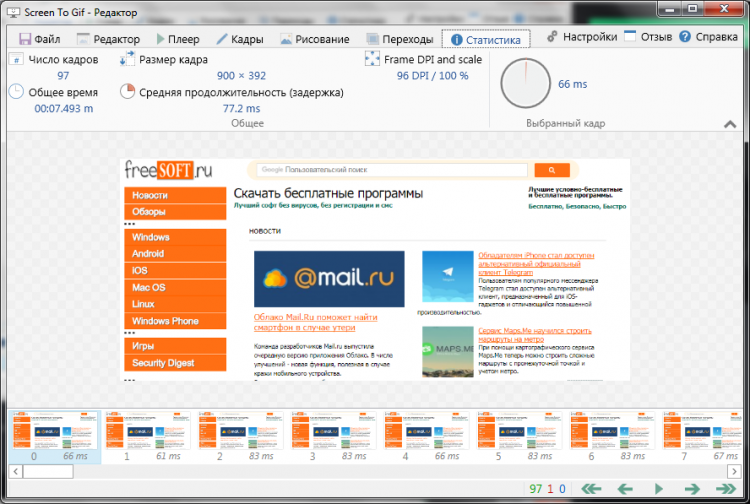Select frame 0 thumbnail
Image resolution: width=750 pixels, height=504 pixels.
55,437
